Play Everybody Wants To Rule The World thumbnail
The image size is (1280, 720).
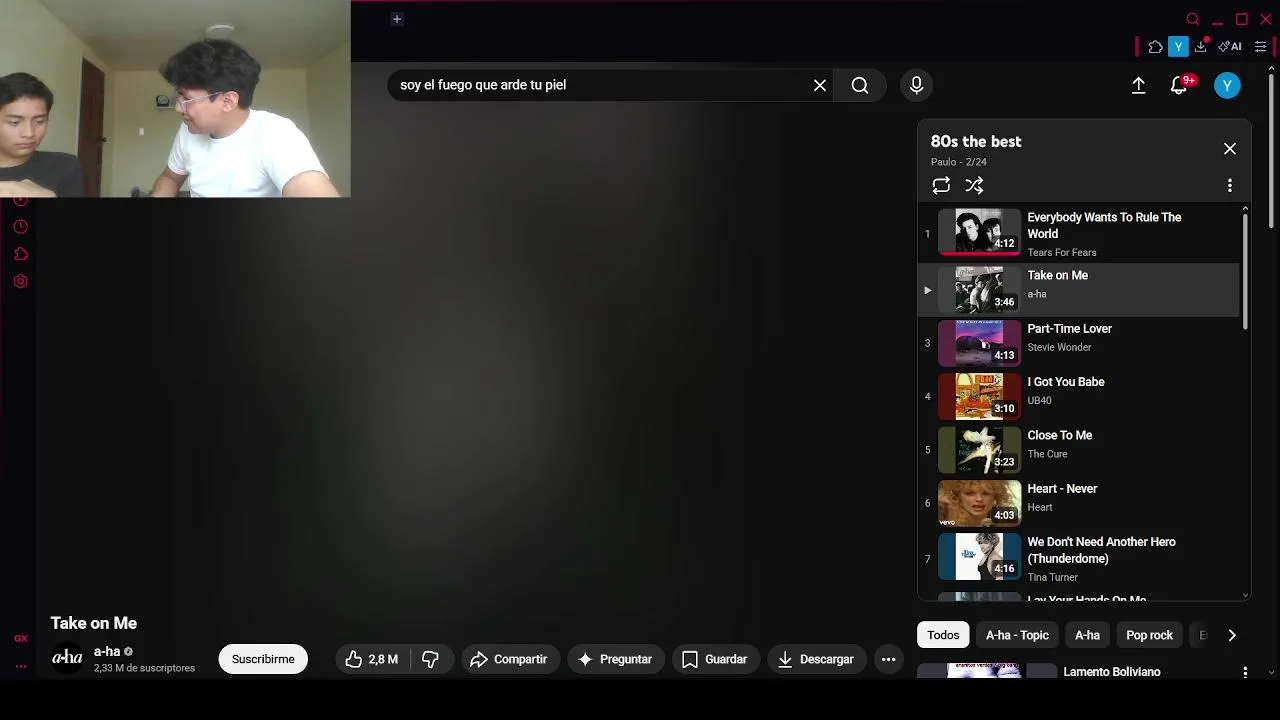[x=979, y=232]
